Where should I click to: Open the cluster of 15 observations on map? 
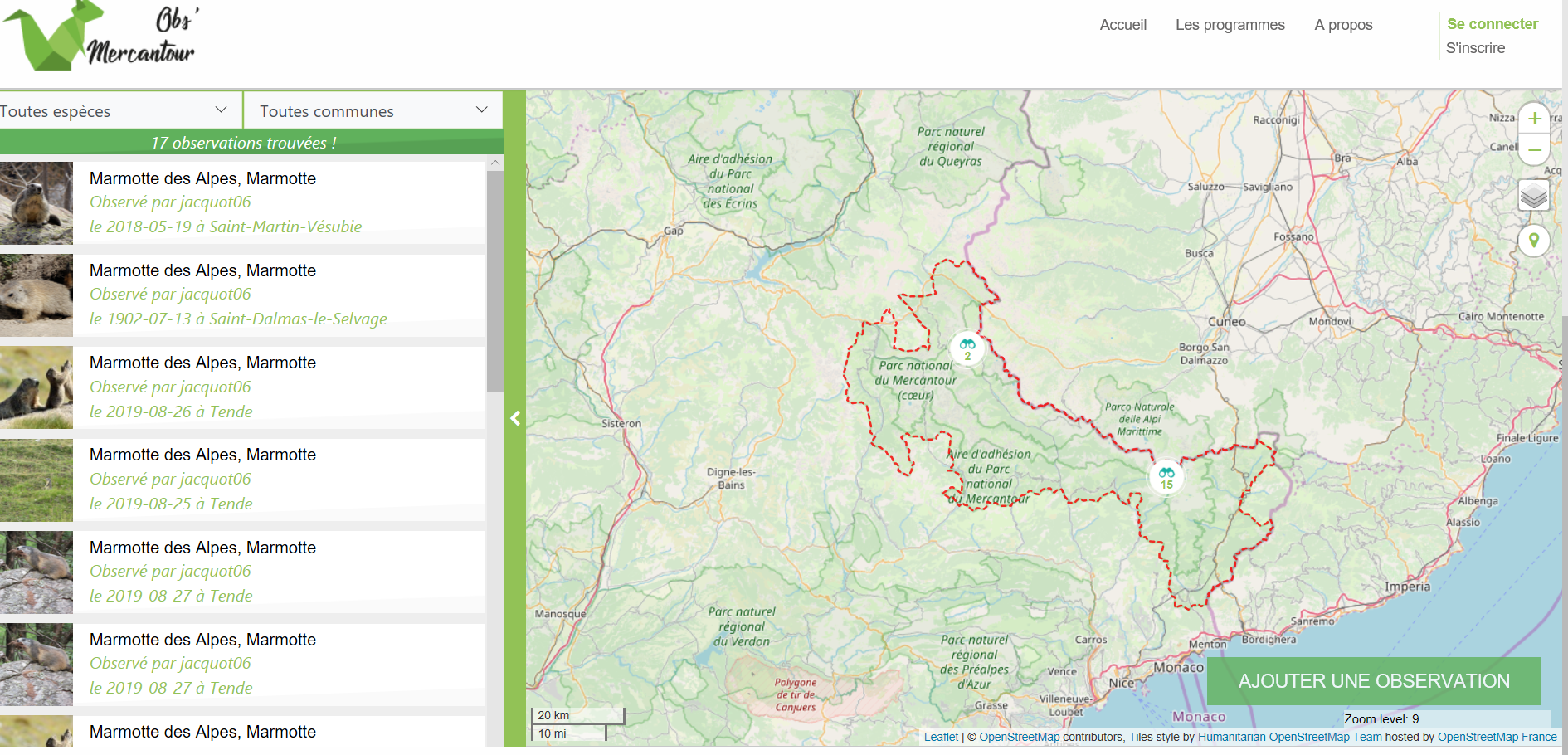[1166, 477]
